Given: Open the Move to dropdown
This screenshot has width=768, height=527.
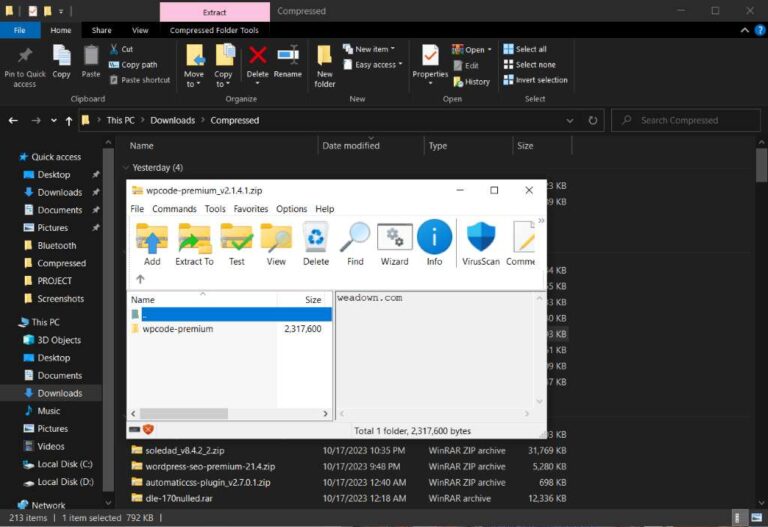Looking at the screenshot, I should tap(194, 66).
